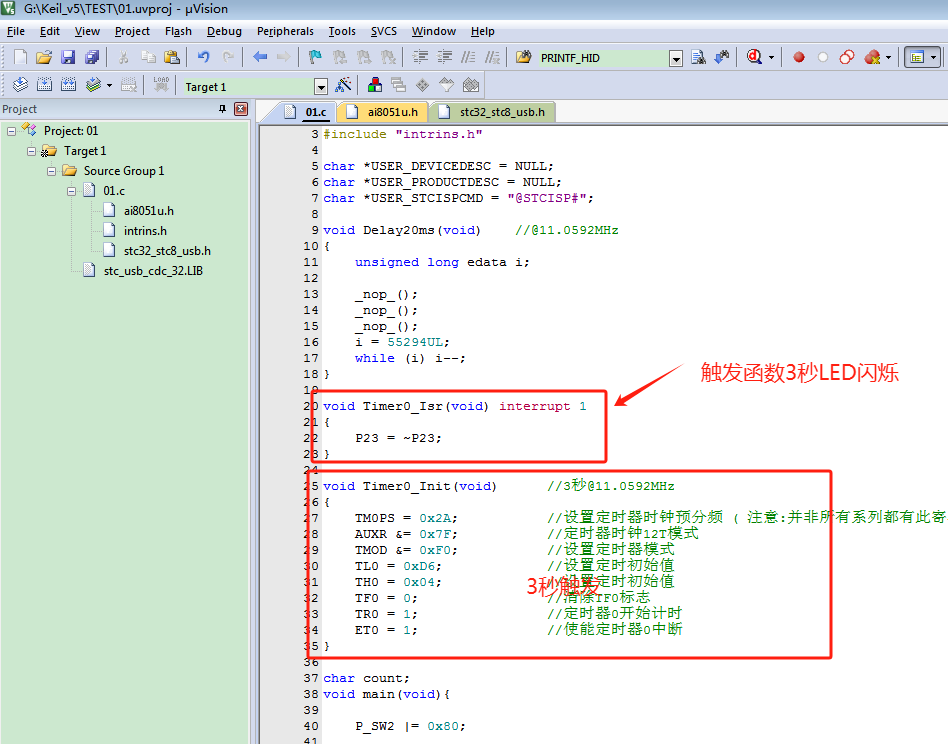
Task: Open the Debug menu
Action: [x=224, y=31]
